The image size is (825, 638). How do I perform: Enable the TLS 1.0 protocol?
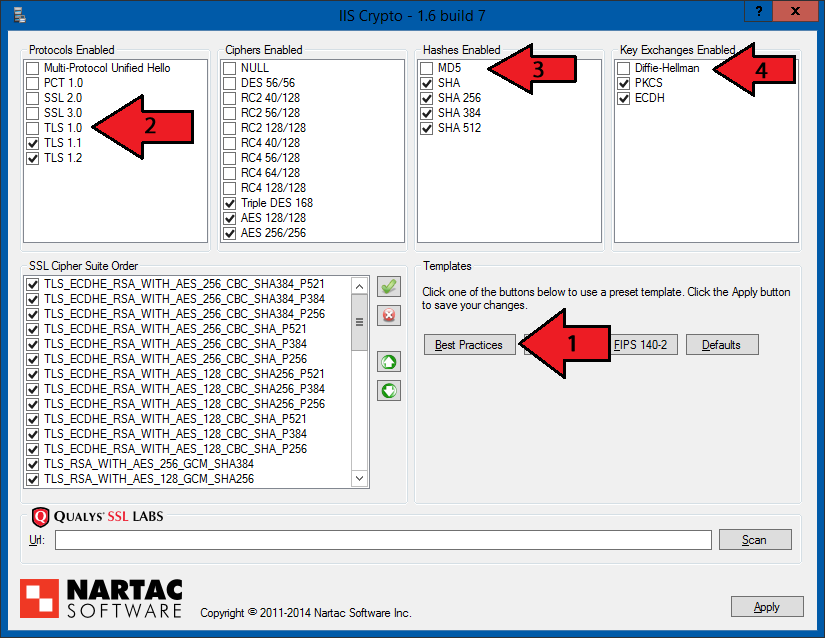[x=33, y=128]
